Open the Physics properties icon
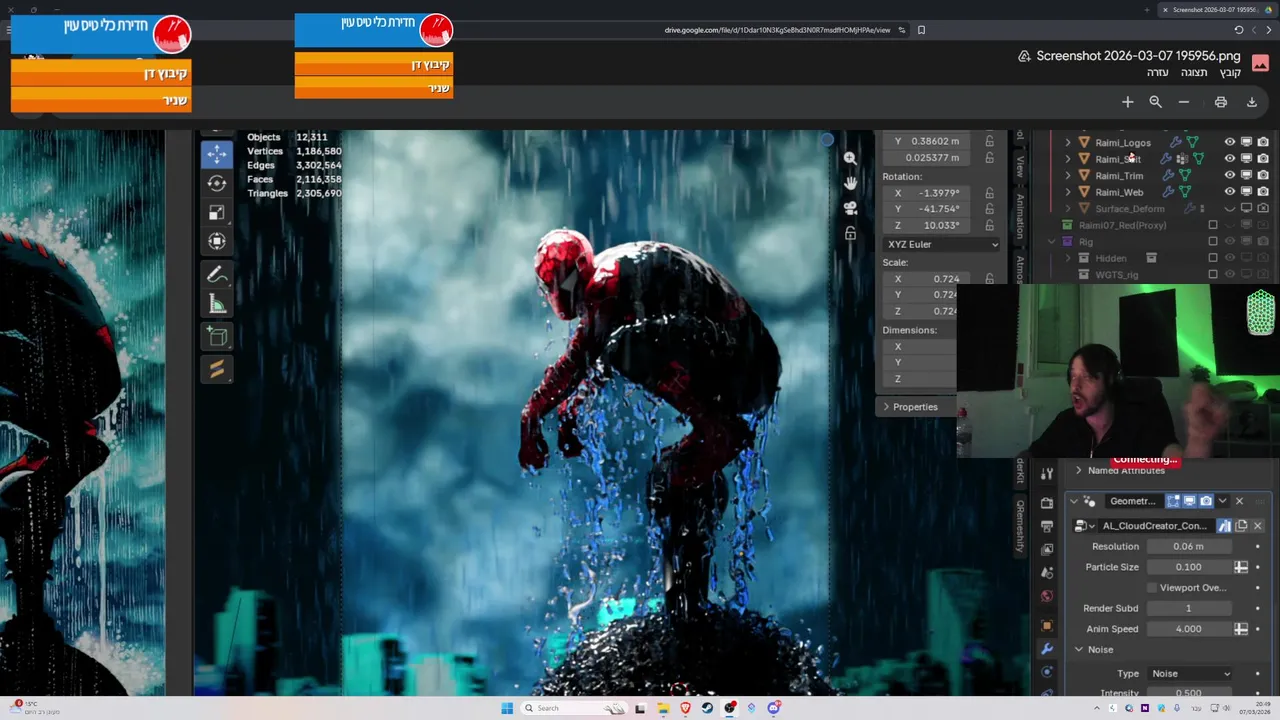 tap(1047, 672)
